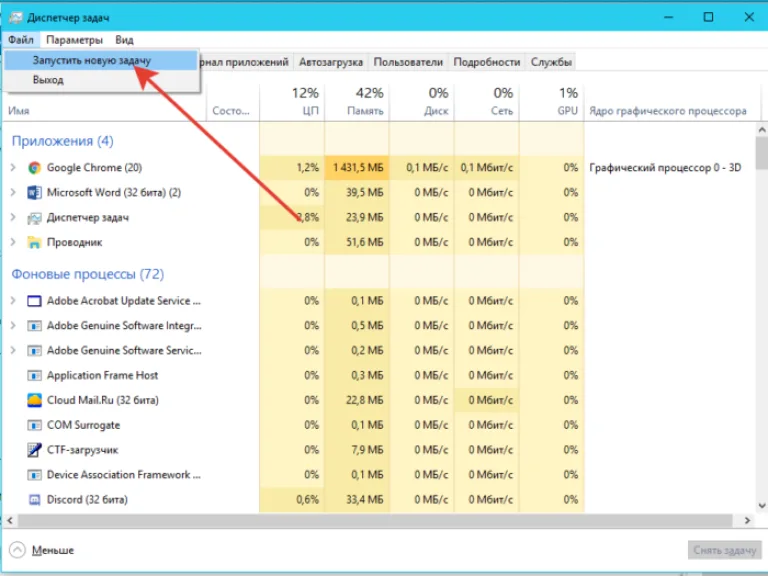Viewport: 768px width, 576px height.
Task: Expand the Проводник process row
Action: (13, 242)
